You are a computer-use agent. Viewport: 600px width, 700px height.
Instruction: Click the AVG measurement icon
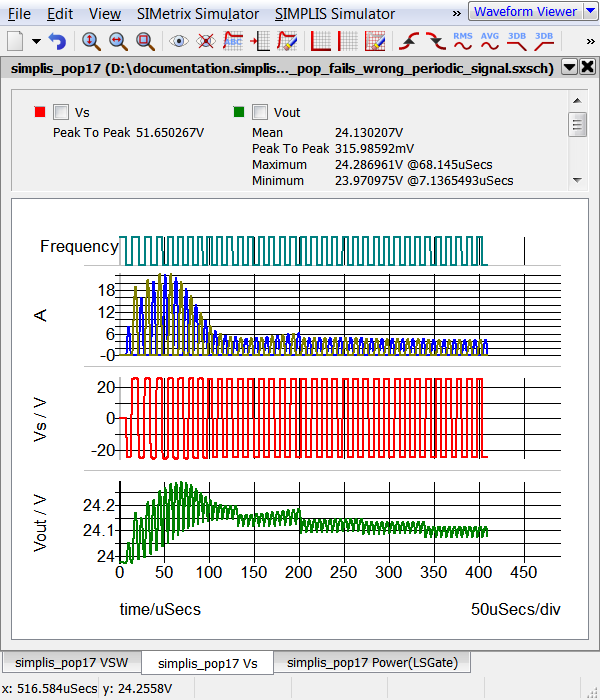tap(490, 42)
